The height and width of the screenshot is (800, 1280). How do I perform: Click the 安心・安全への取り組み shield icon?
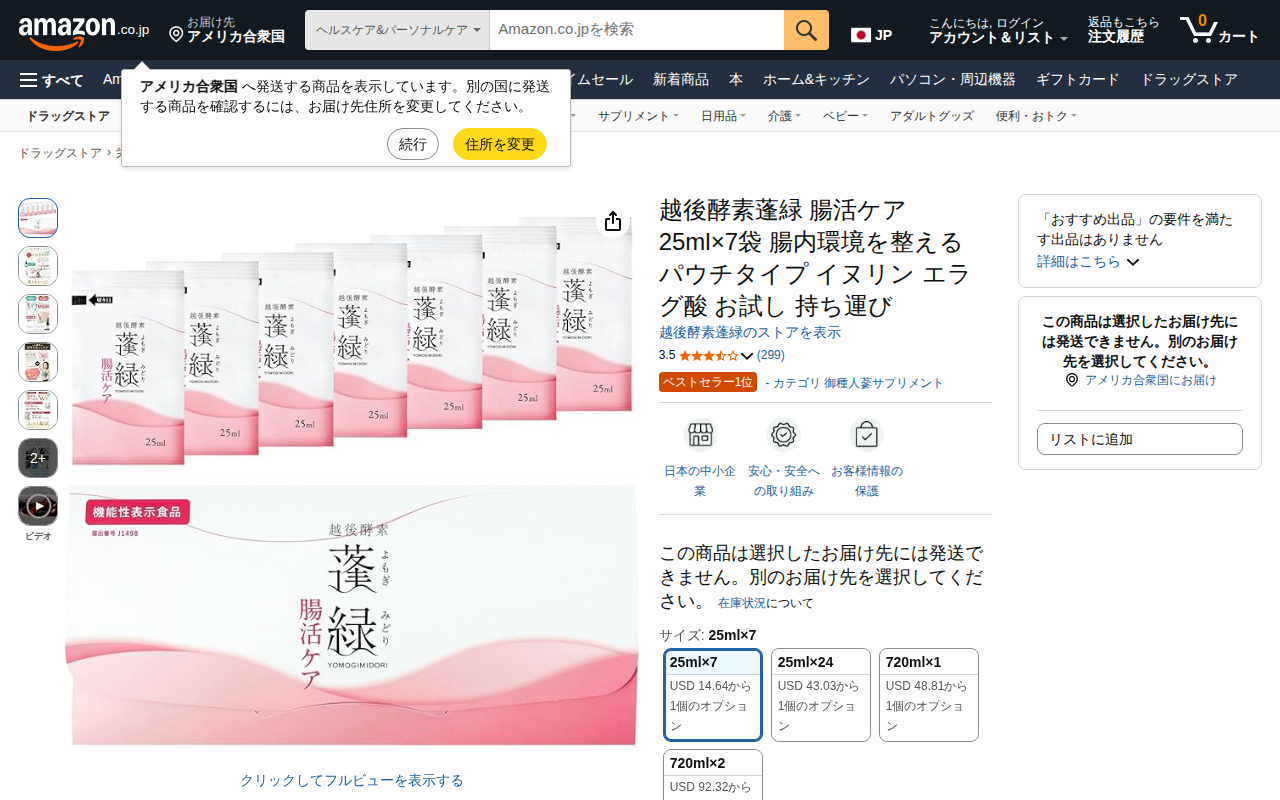click(784, 435)
